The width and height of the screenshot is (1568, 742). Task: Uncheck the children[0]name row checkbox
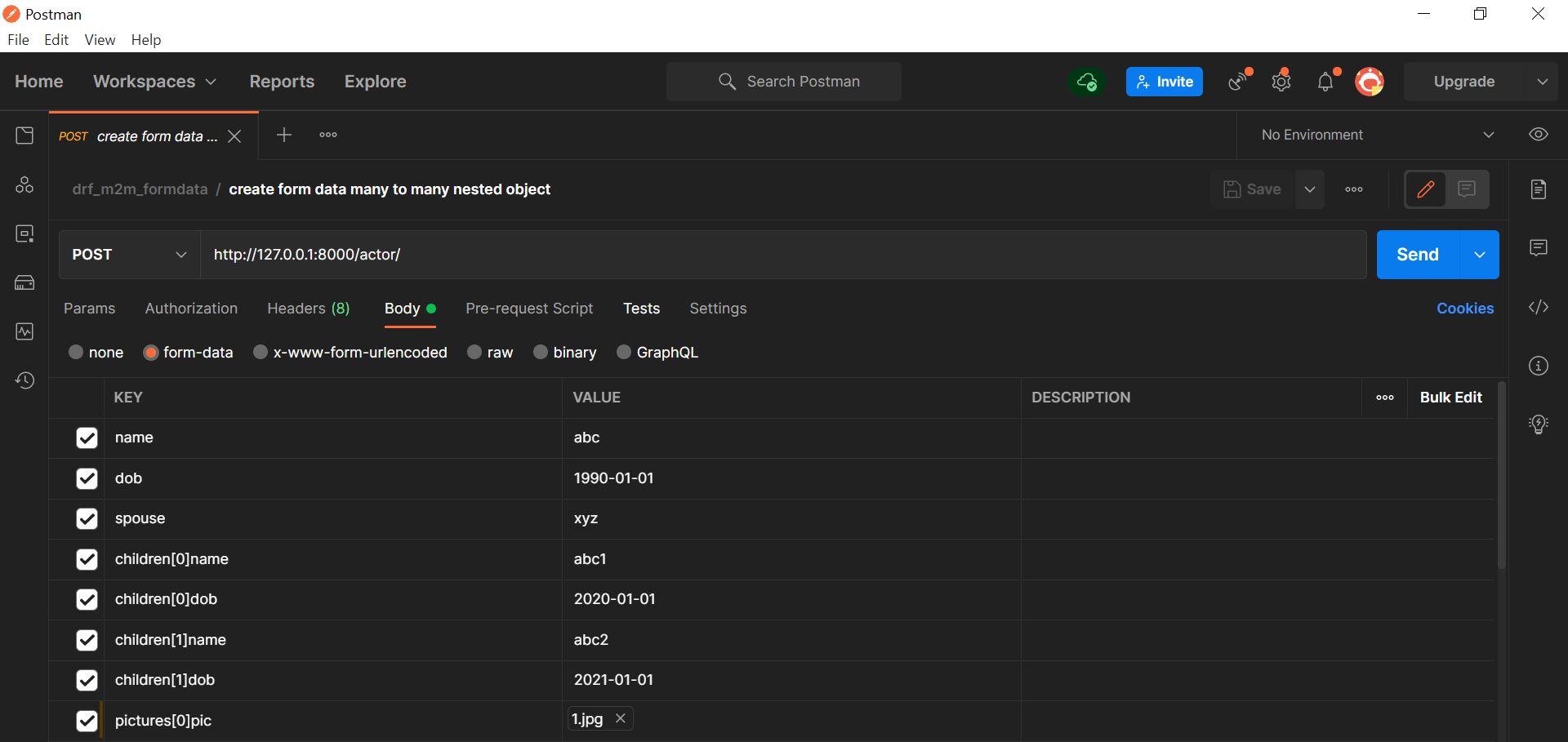(x=87, y=559)
